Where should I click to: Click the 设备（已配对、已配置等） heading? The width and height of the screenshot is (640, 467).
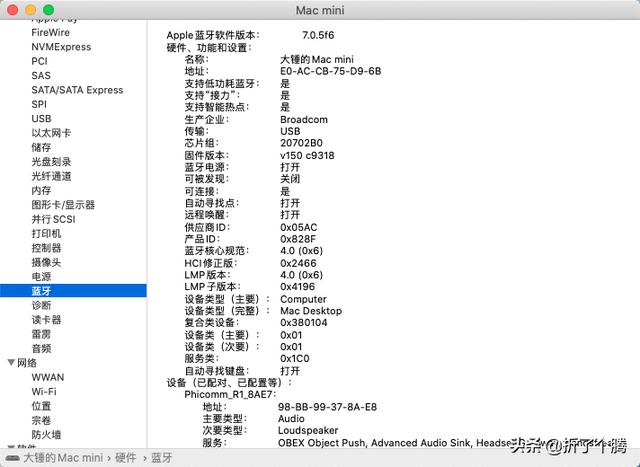point(229,382)
